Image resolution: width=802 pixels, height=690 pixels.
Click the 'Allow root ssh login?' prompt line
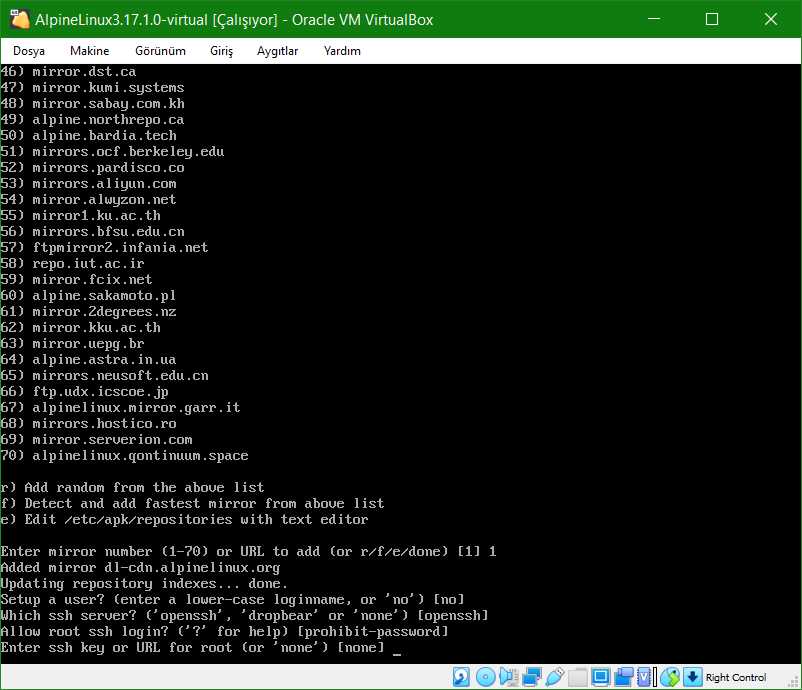point(225,631)
